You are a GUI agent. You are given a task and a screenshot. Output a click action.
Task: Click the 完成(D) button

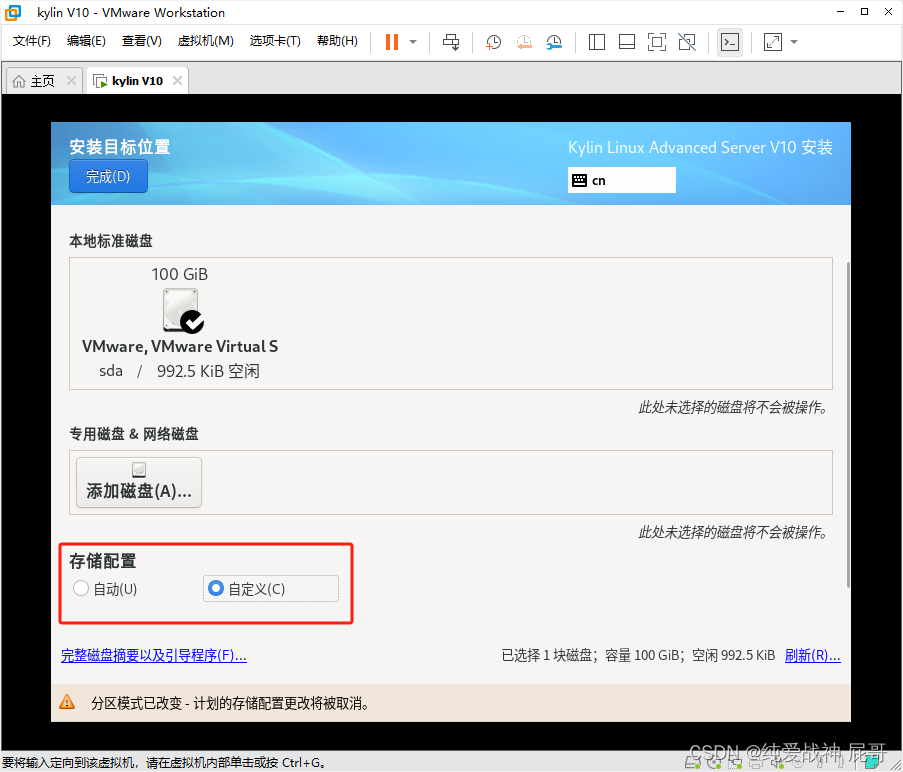108,176
